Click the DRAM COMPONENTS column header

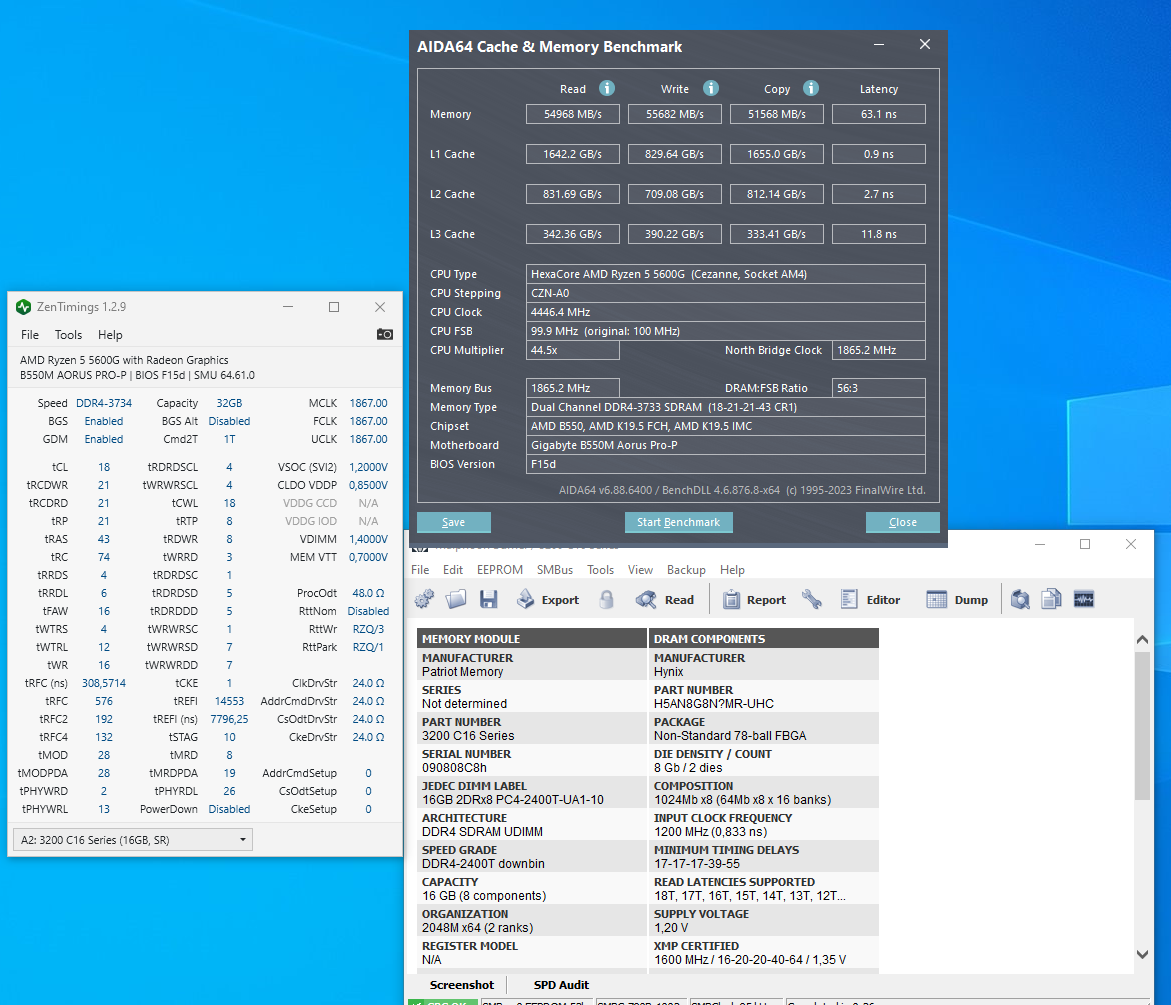point(764,638)
